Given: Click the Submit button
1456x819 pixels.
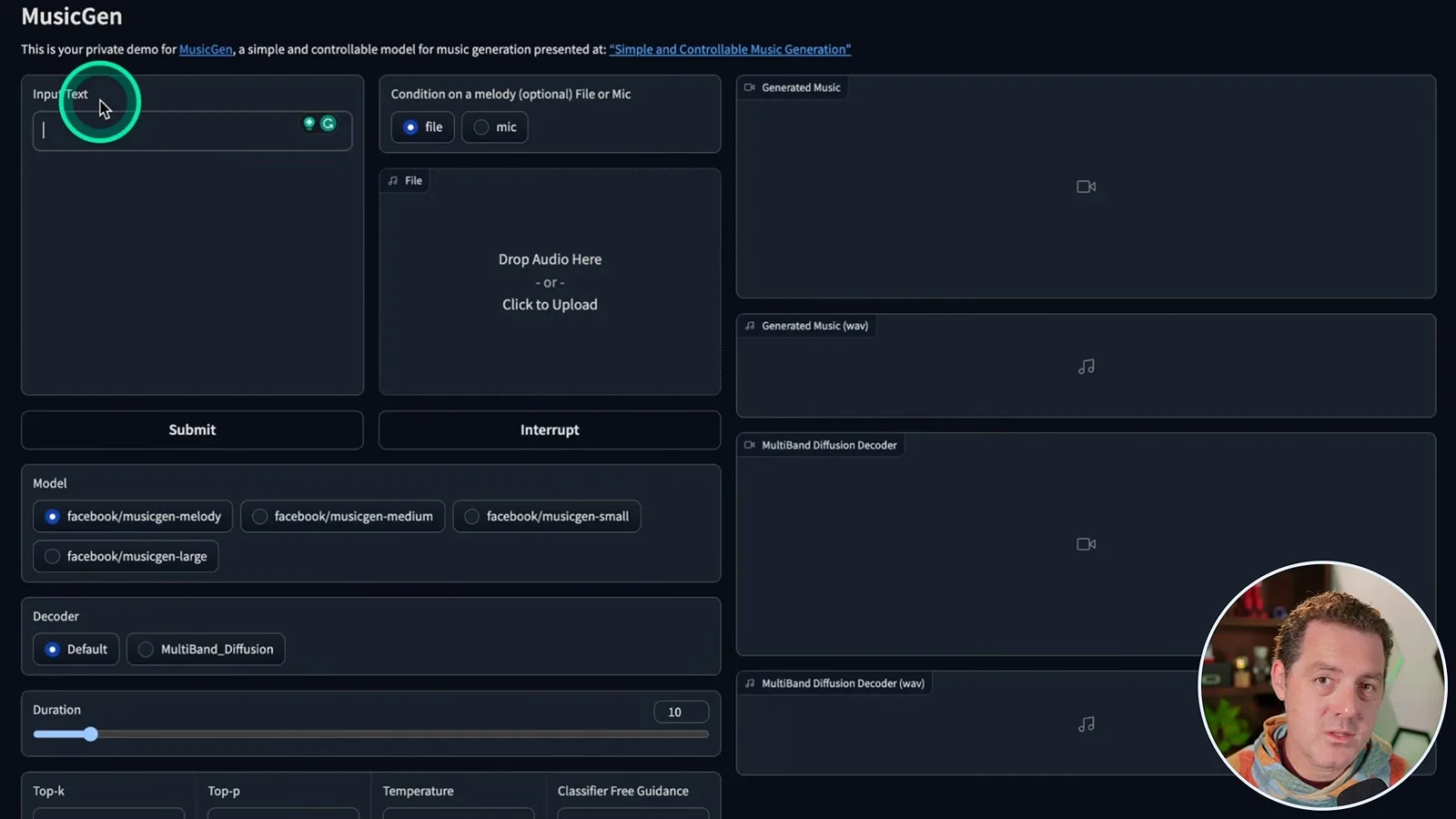Looking at the screenshot, I should [x=192, y=430].
